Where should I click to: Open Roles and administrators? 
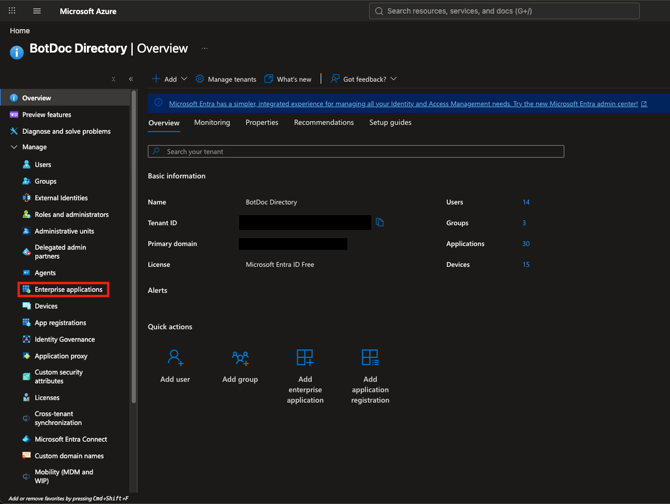(71, 214)
